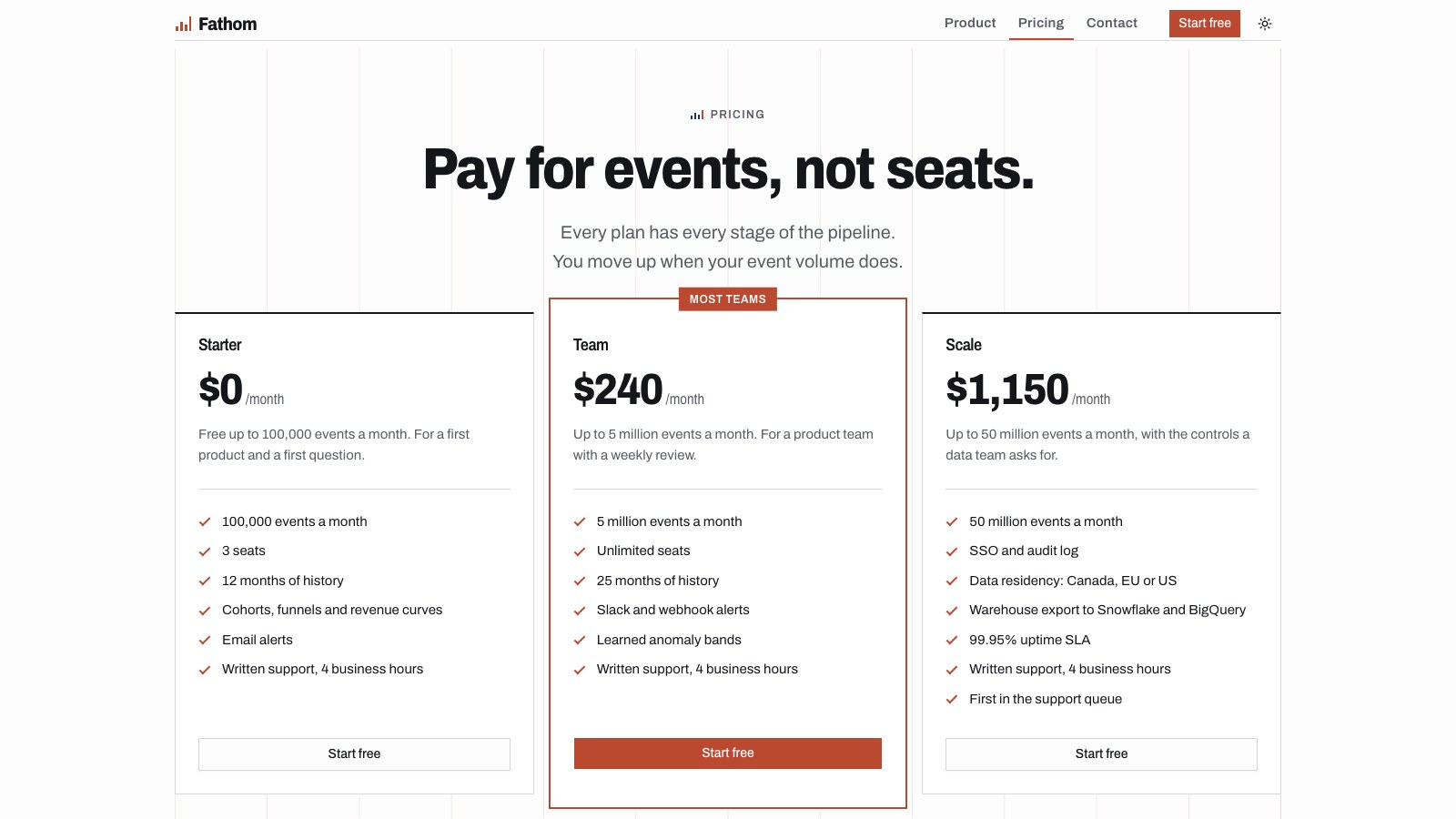Choose Start free under the Starter plan
The image size is (1456, 819).
pyautogui.click(x=354, y=754)
